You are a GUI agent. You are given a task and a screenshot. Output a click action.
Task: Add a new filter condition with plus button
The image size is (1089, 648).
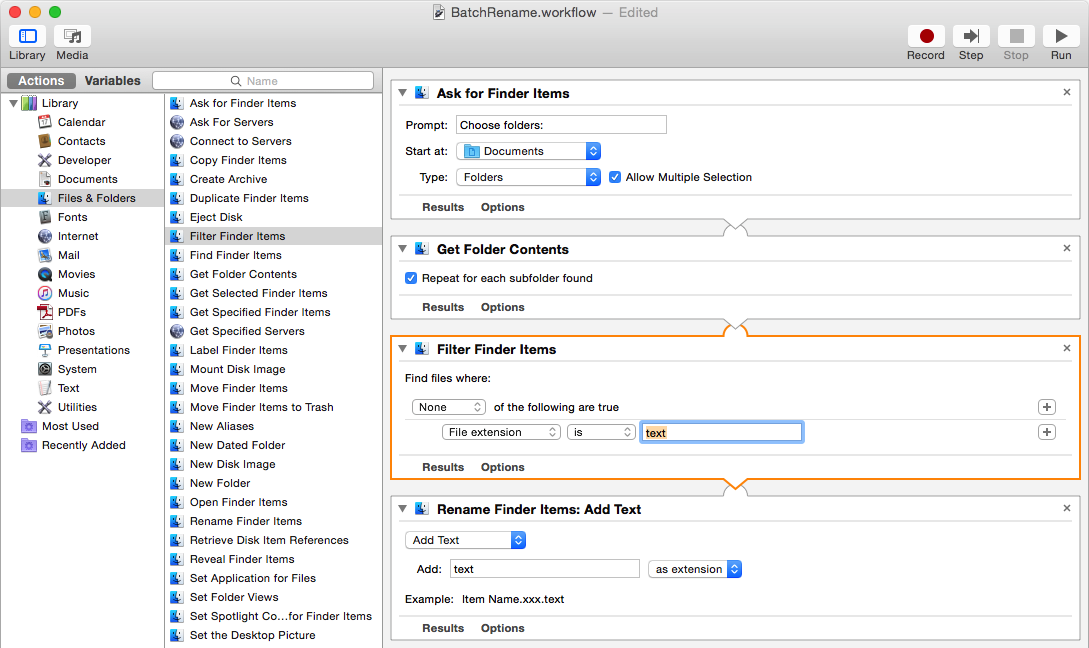(1047, 432)
